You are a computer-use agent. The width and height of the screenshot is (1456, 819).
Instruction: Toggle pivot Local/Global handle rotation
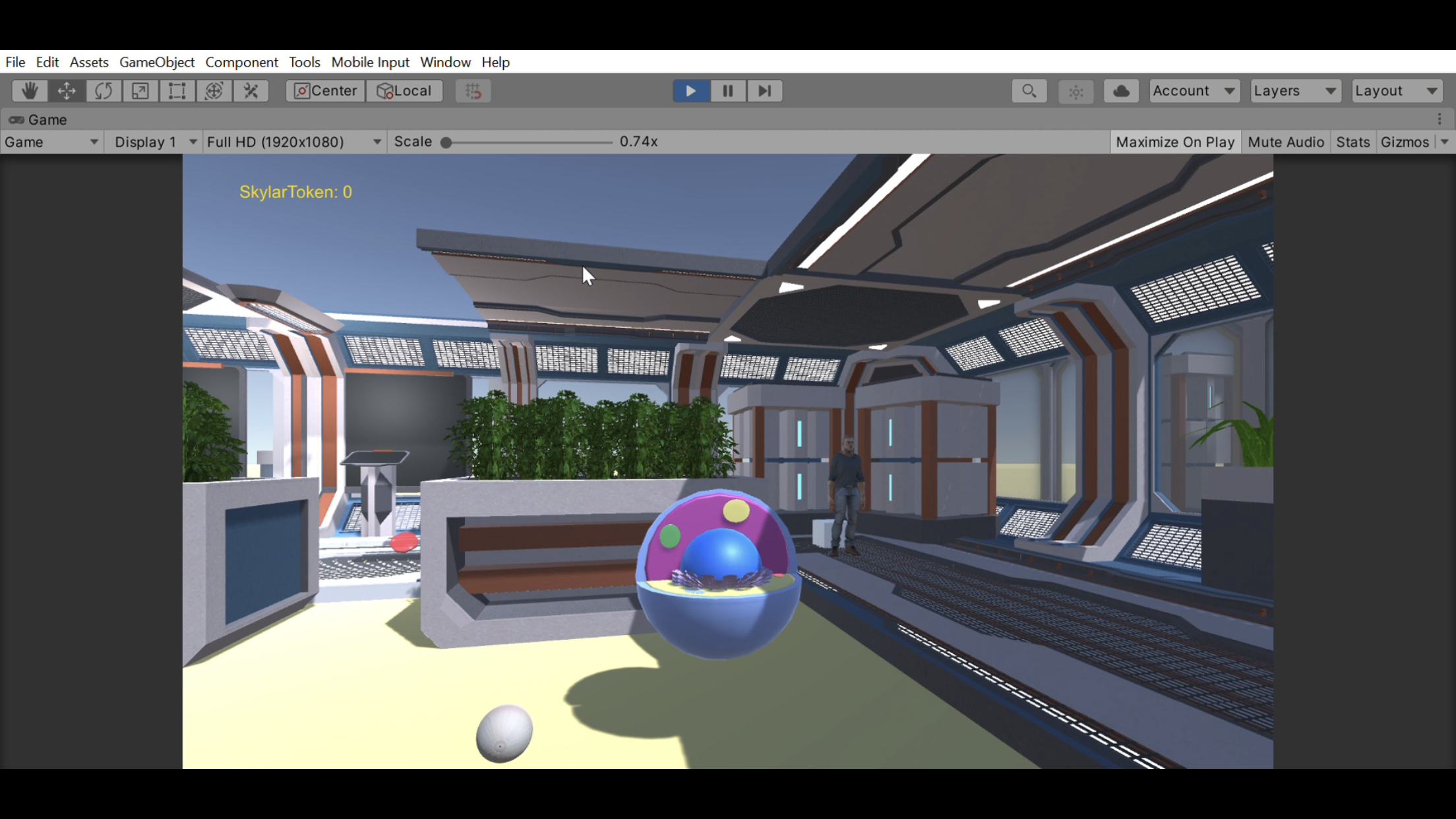(x=404, y=91)
